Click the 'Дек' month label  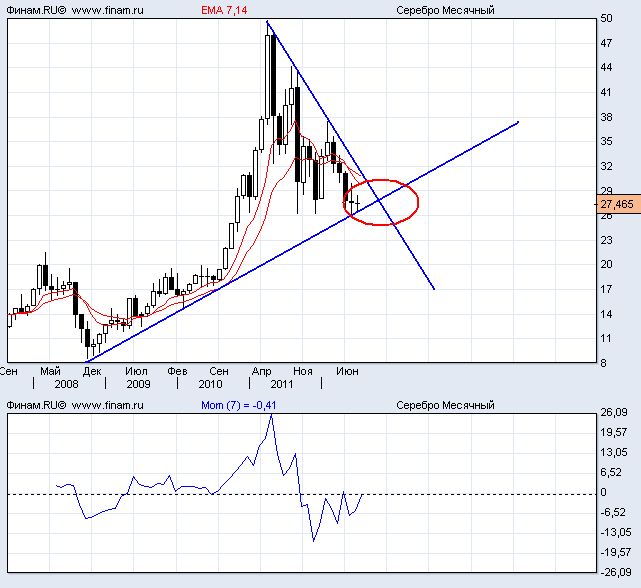[92, 371]
